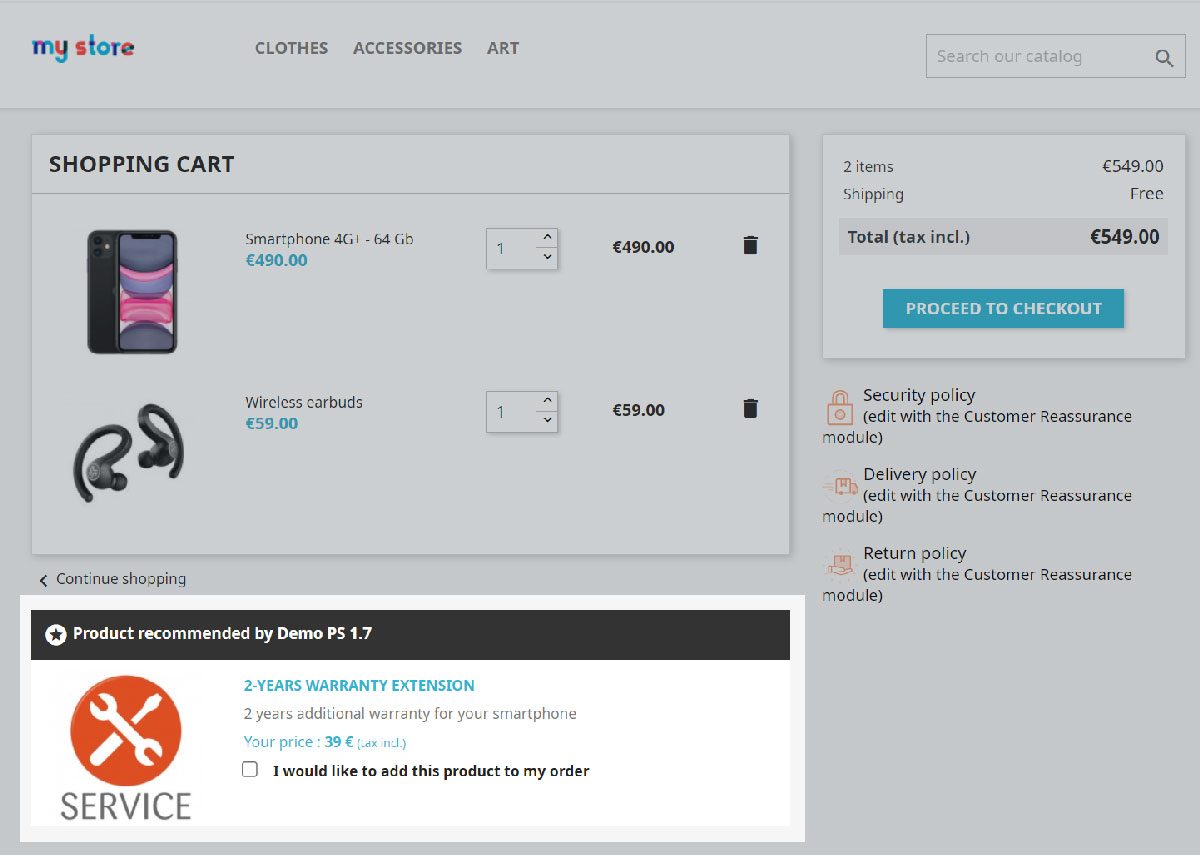Open the 2-Years Warranty Extension link
1200x855 pixels.
(x=359, y=686)
